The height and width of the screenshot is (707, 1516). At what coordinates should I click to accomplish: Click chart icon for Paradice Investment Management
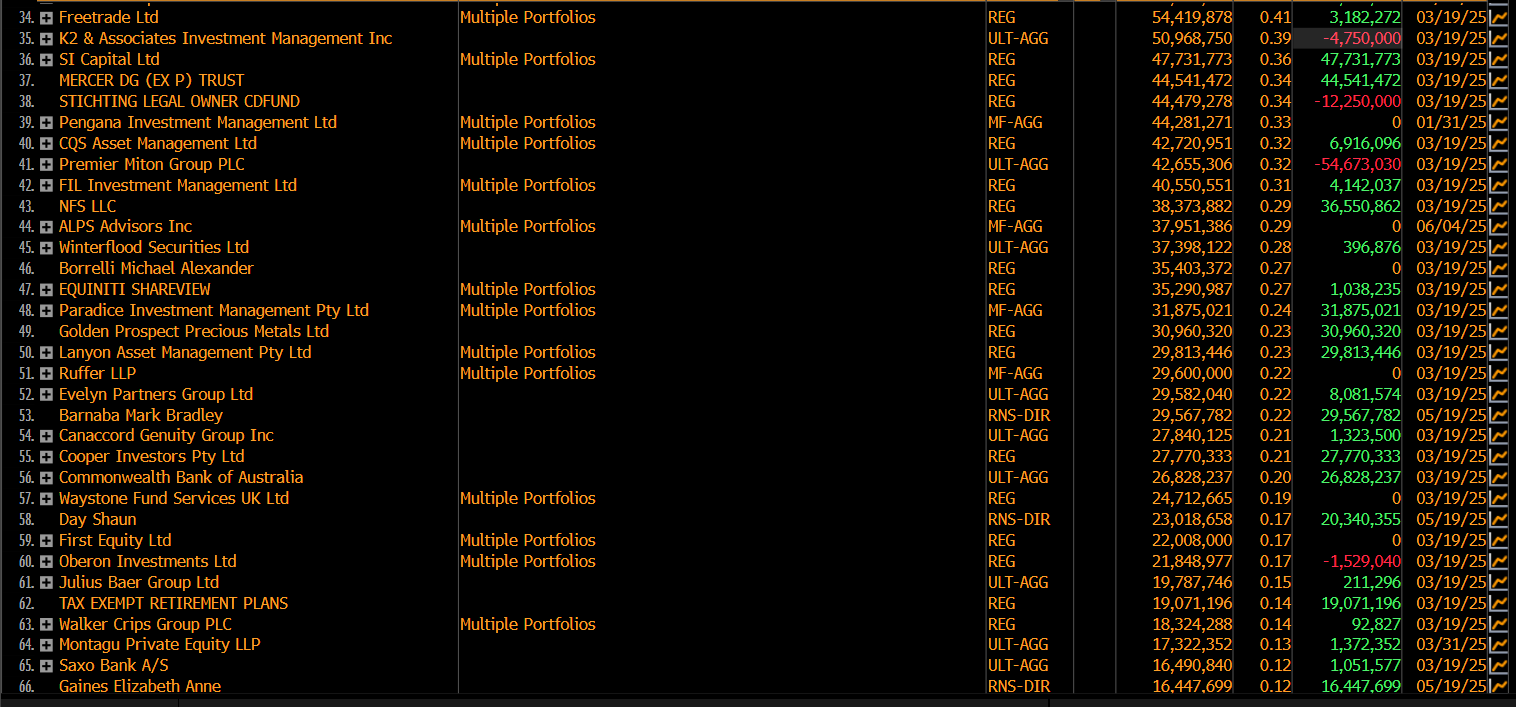pos(1498,310)
